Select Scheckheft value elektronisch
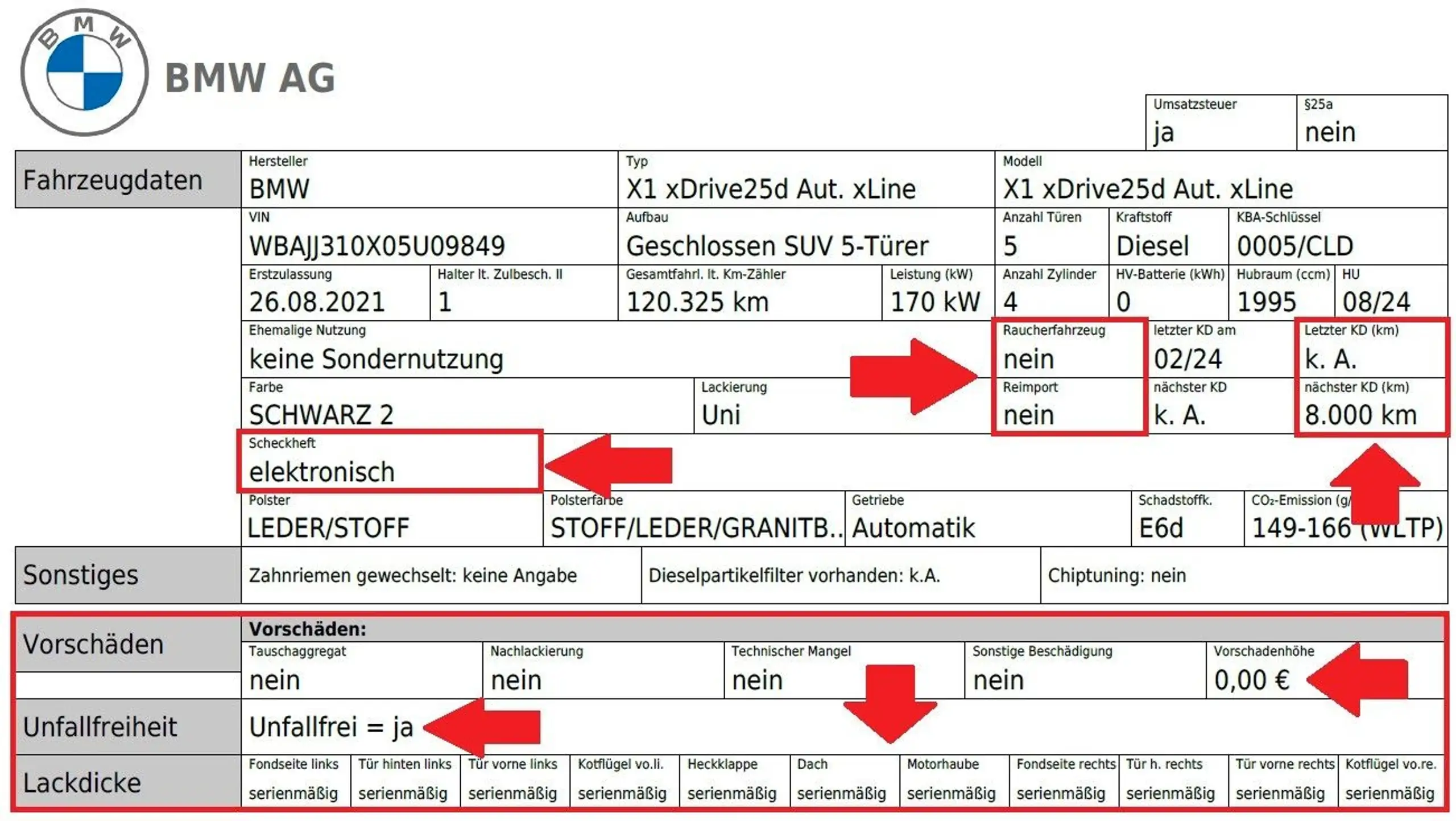1456x821 pixels. 321,472
